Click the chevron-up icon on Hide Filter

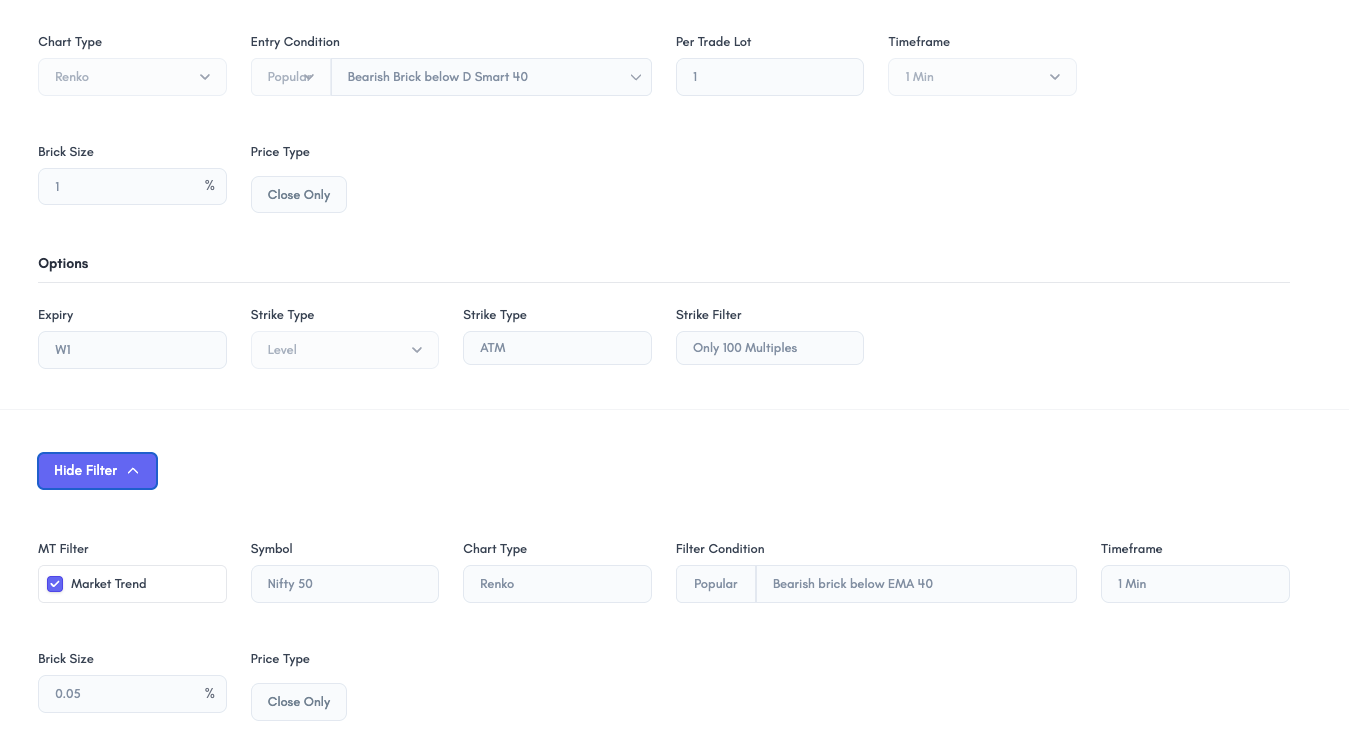pos(133,471)
